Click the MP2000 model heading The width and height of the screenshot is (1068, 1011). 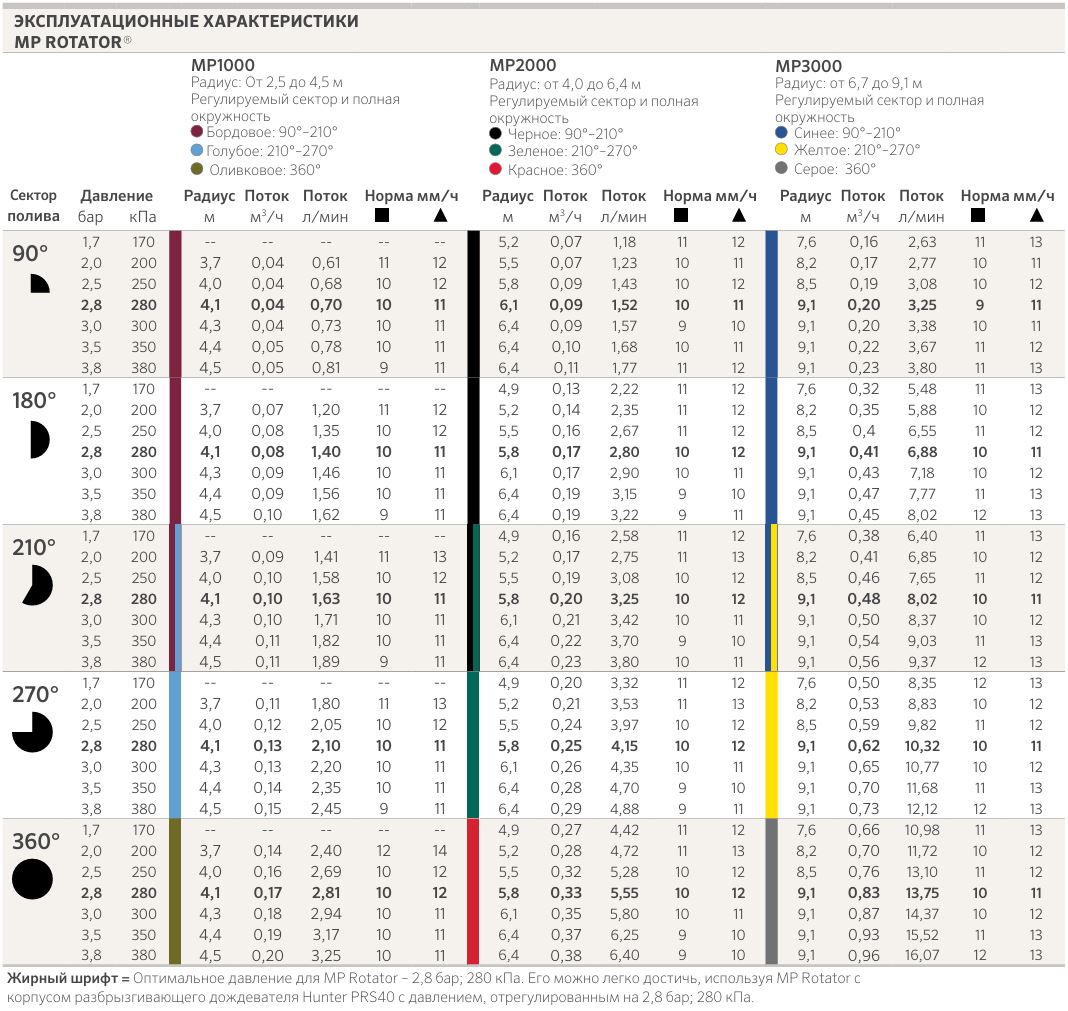pyautogui.click(x=521, y=66)
